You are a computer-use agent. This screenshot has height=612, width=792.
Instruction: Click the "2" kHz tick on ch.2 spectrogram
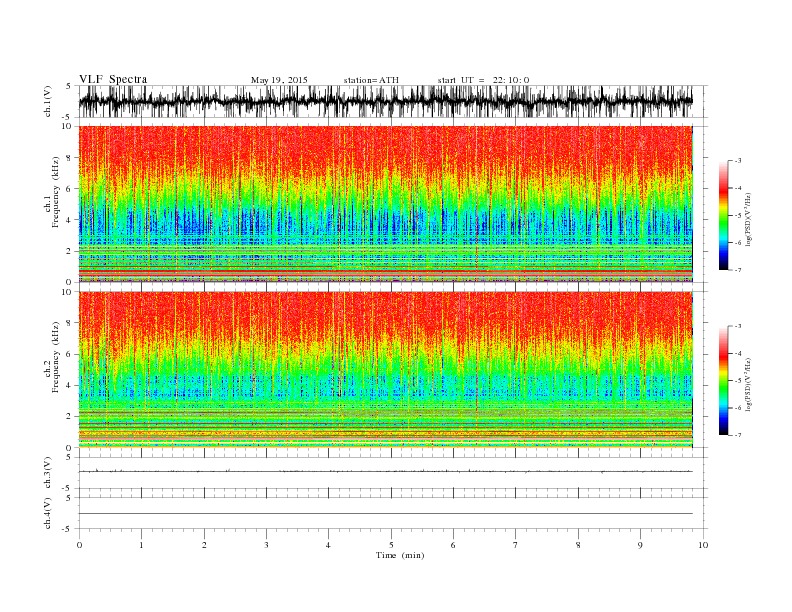tap(69, 417)
